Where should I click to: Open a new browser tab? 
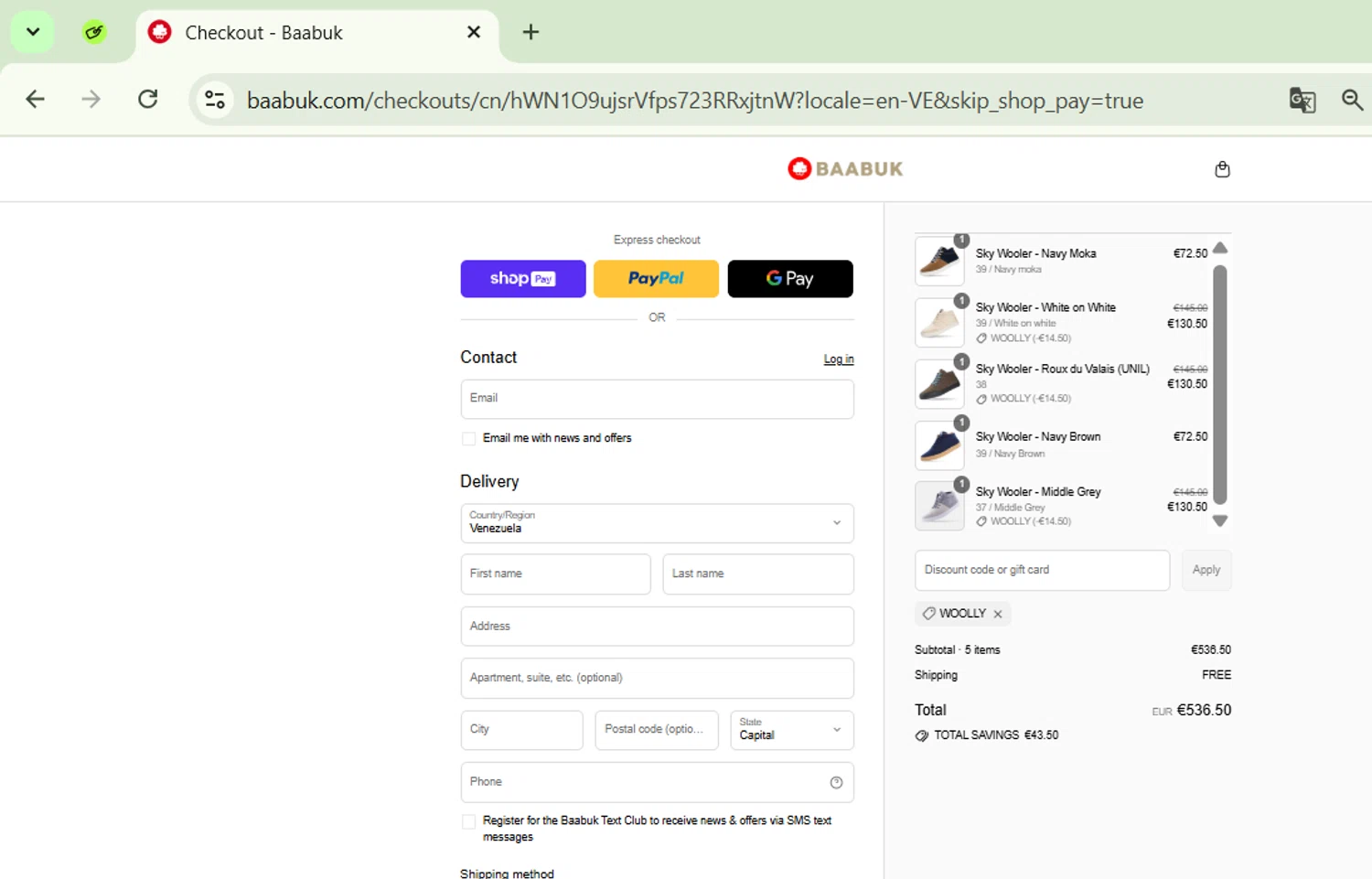531,32
